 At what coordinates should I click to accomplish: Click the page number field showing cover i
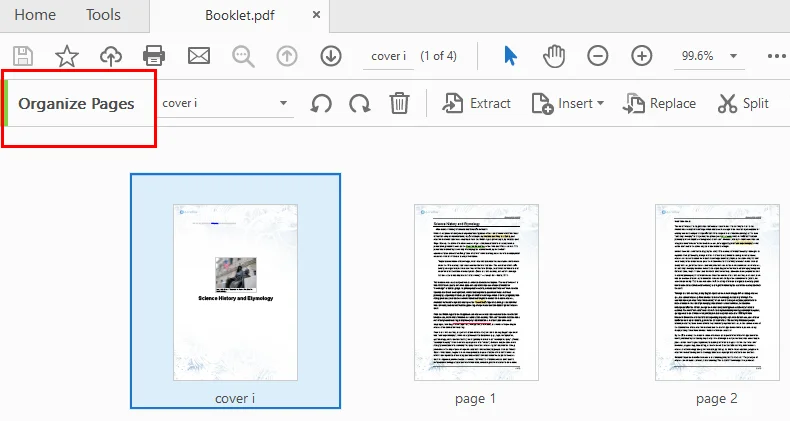(x=388, y=56)
